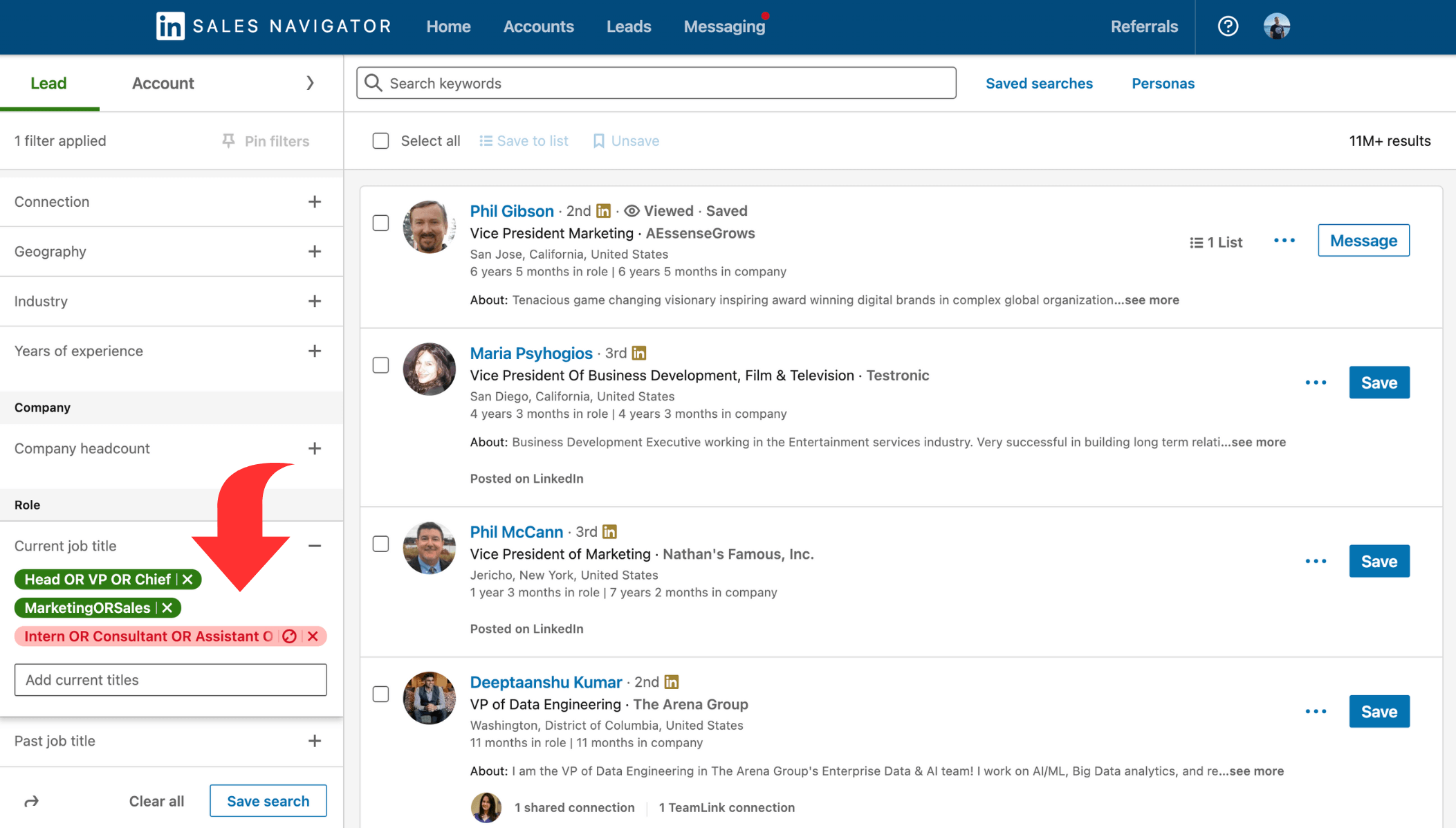Viewport: 1456px width, 828px height.
Task: Collapse the Current job title filter
Action: [315, 546]
